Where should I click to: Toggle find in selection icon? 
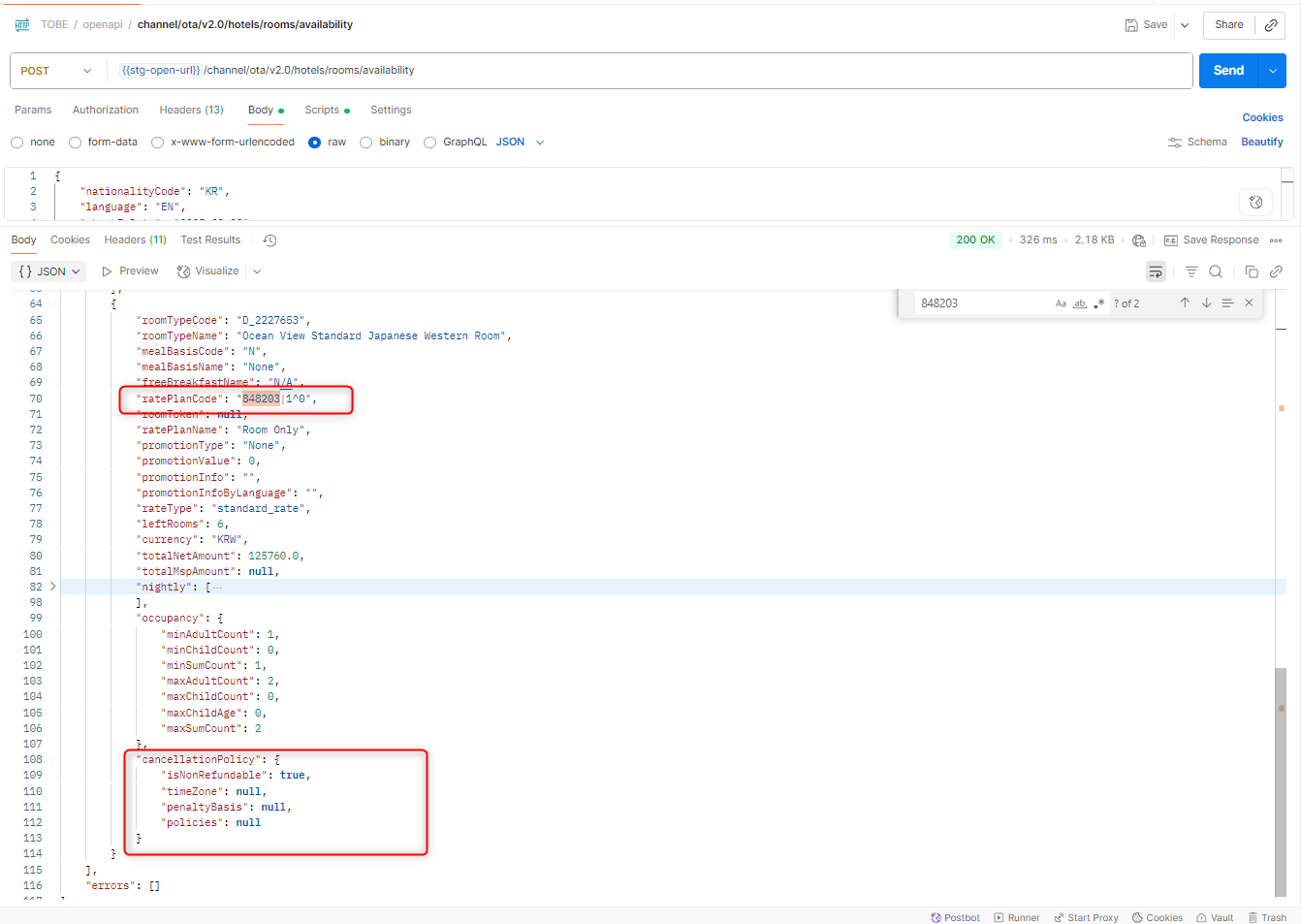(1227, 303)
